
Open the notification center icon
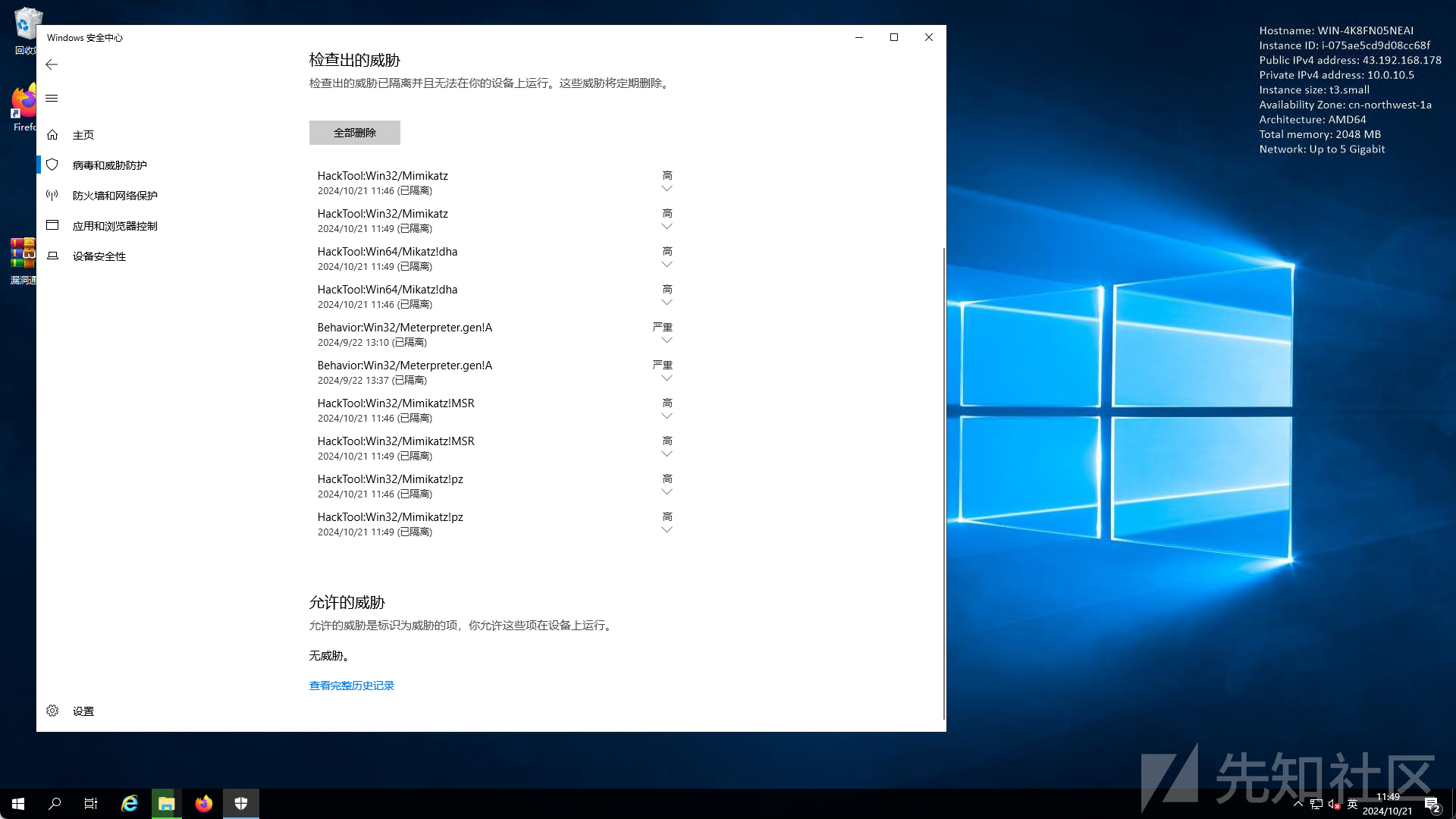click(x=1432, y=804)
